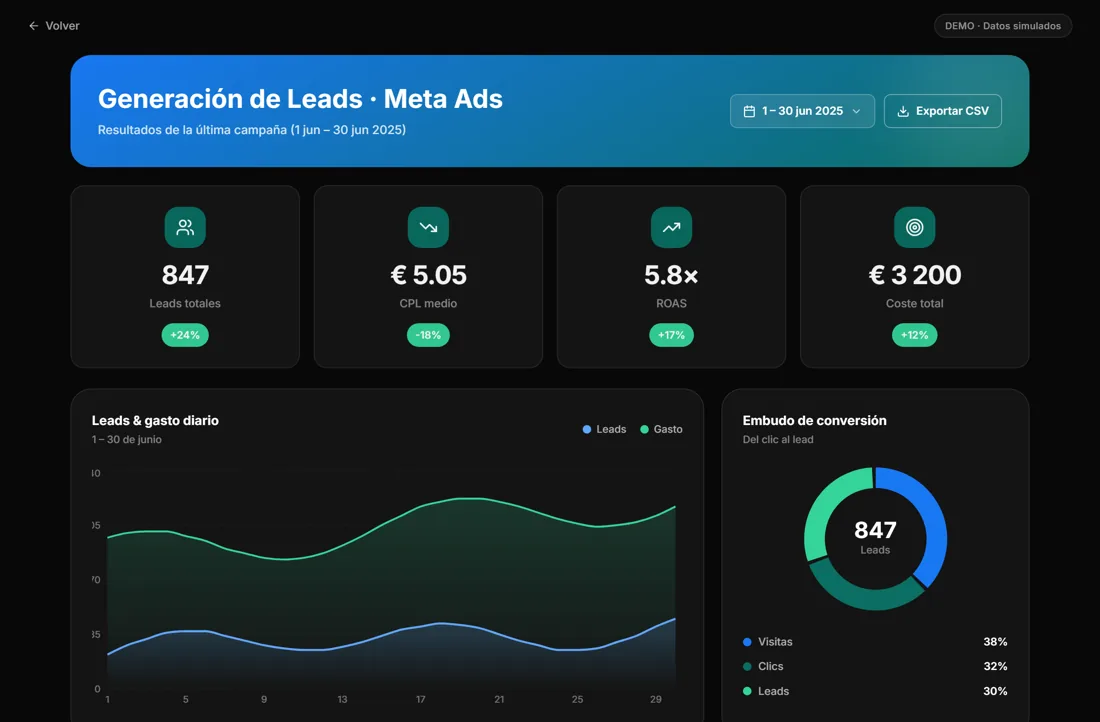Screen dimensions: 1100x722
Task: Click the Leads legend row under donut
Action: click(875, 691)
